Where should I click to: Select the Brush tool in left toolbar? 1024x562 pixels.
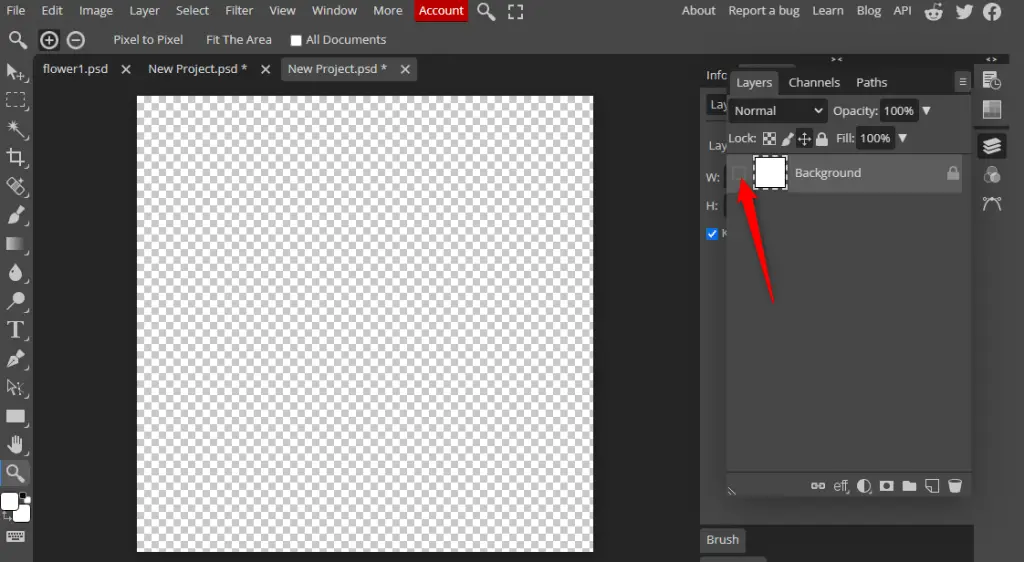click(x=15, y=215)
